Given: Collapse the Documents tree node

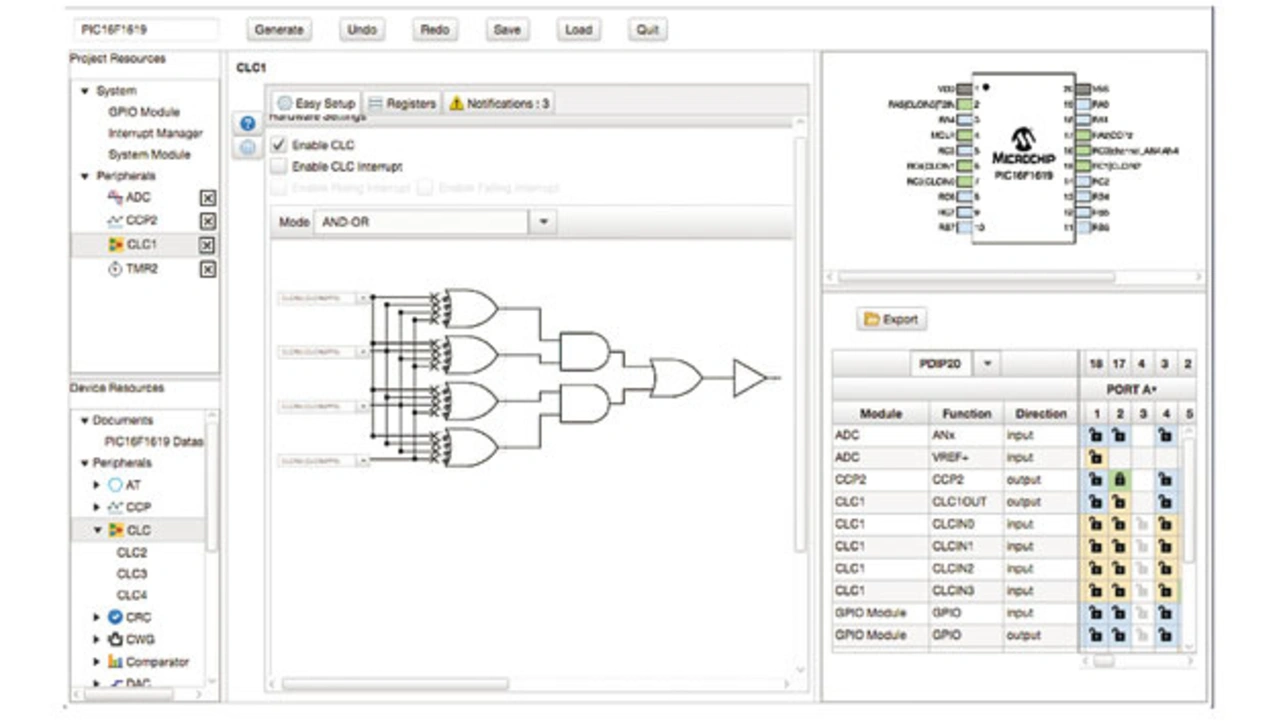Looking at the screenshot, I should pyautogui.click(x=85, y=420).
